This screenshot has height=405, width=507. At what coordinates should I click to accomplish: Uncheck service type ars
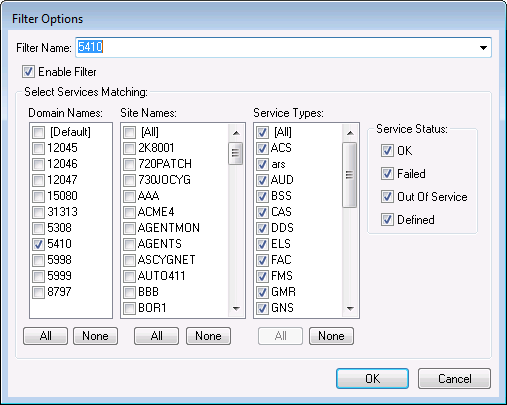[x=262, y=164]
